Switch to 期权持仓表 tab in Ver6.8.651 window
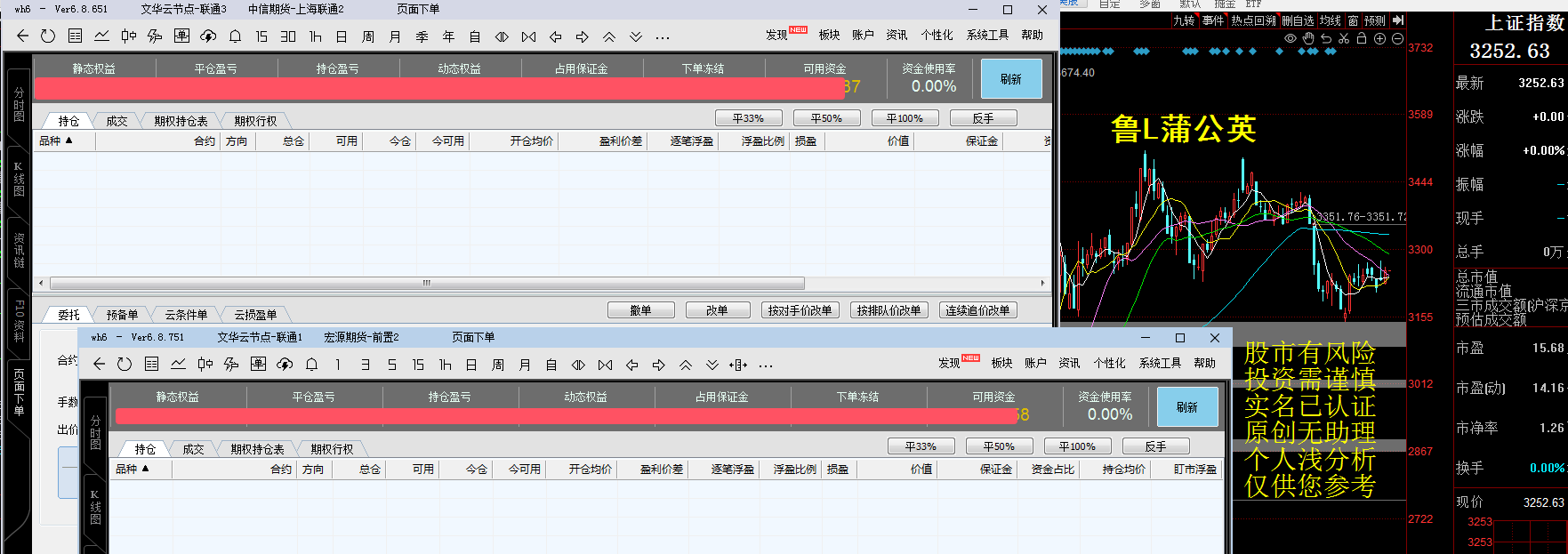The image size is (1568, 554). pyautogui.click(x=181, y=121)
